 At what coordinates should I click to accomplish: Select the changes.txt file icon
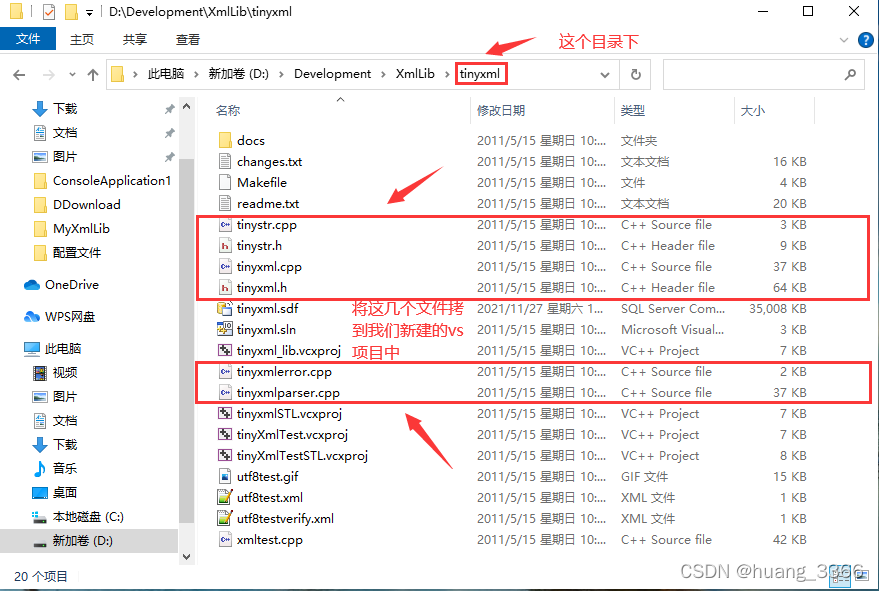click(x=225, y=161)
